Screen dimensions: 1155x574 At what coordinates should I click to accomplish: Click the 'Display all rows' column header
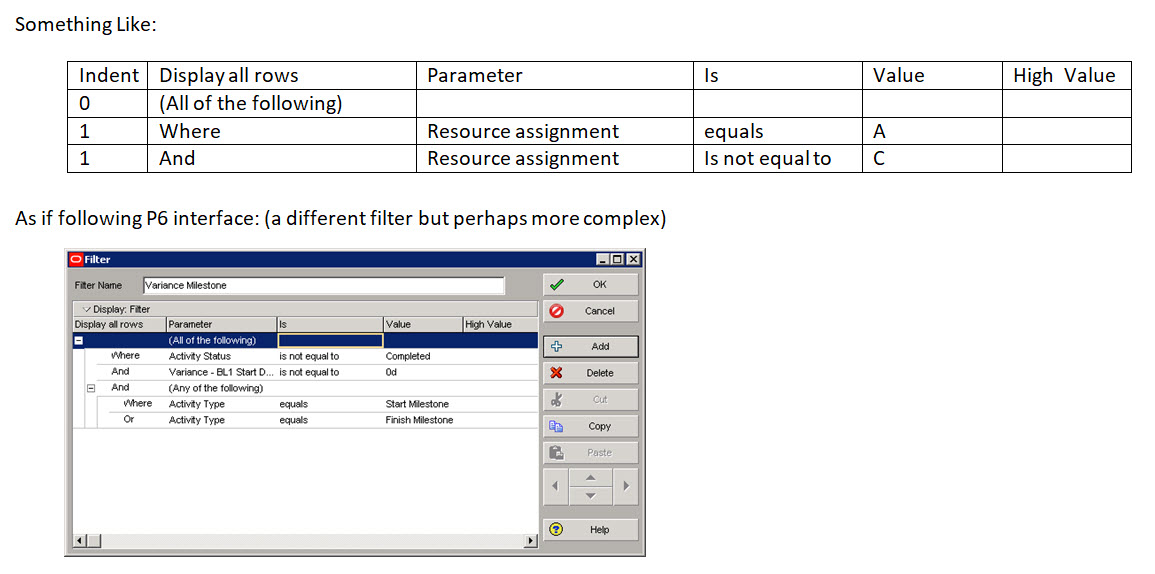(x=119, y=324)
